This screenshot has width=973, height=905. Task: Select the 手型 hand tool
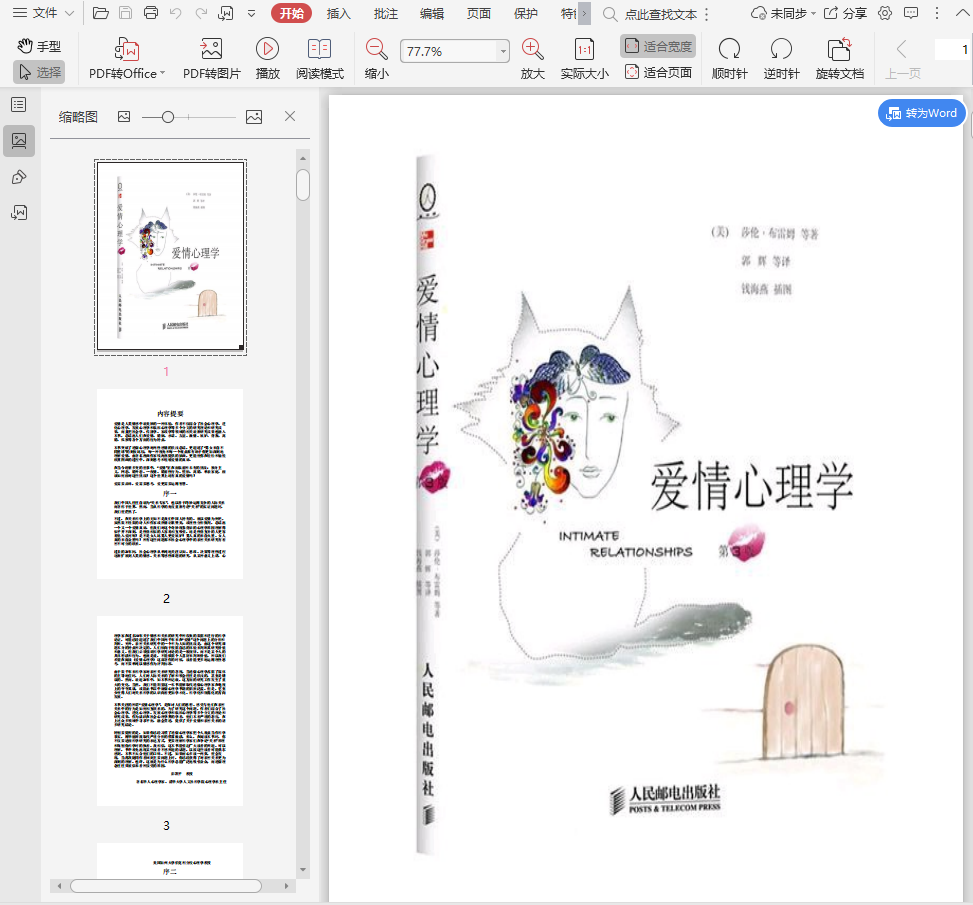coord(39,46)
